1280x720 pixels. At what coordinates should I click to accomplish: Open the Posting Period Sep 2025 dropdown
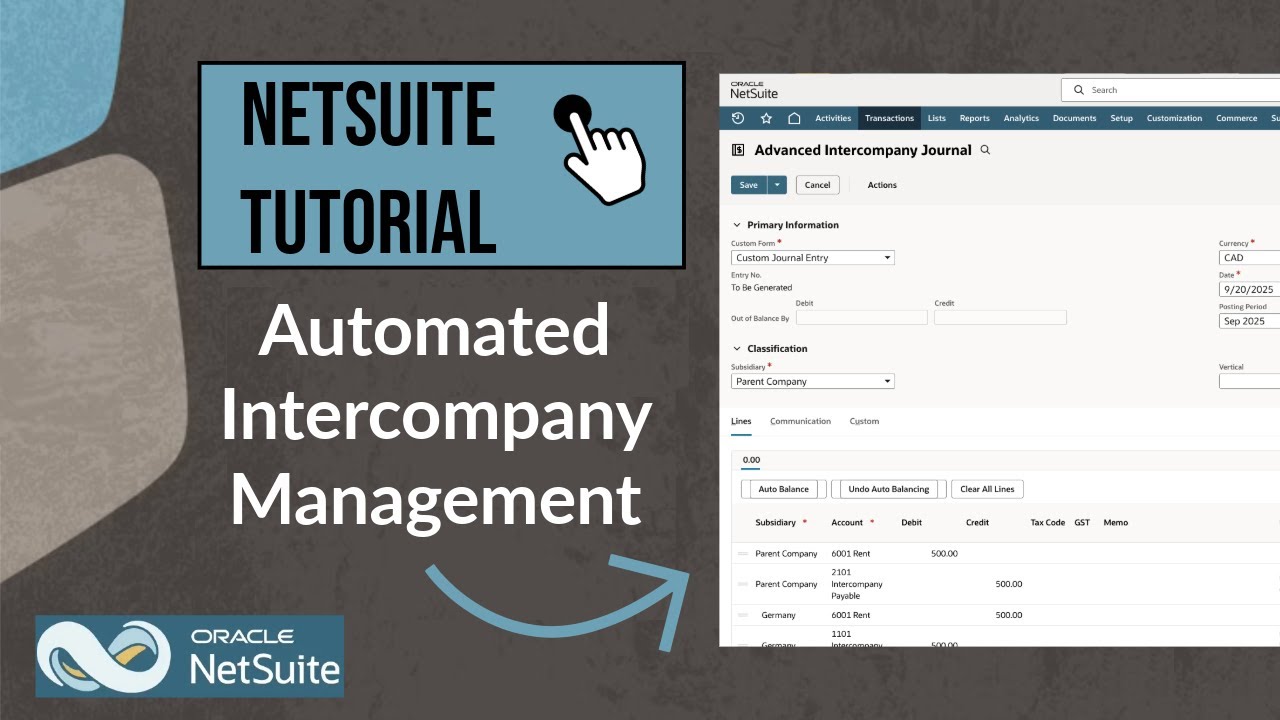(1249, 321)
